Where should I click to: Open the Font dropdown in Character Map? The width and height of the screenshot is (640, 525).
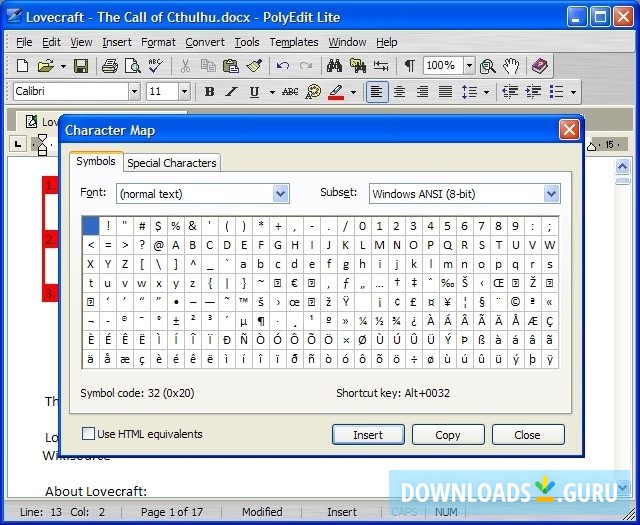(281, 194)
